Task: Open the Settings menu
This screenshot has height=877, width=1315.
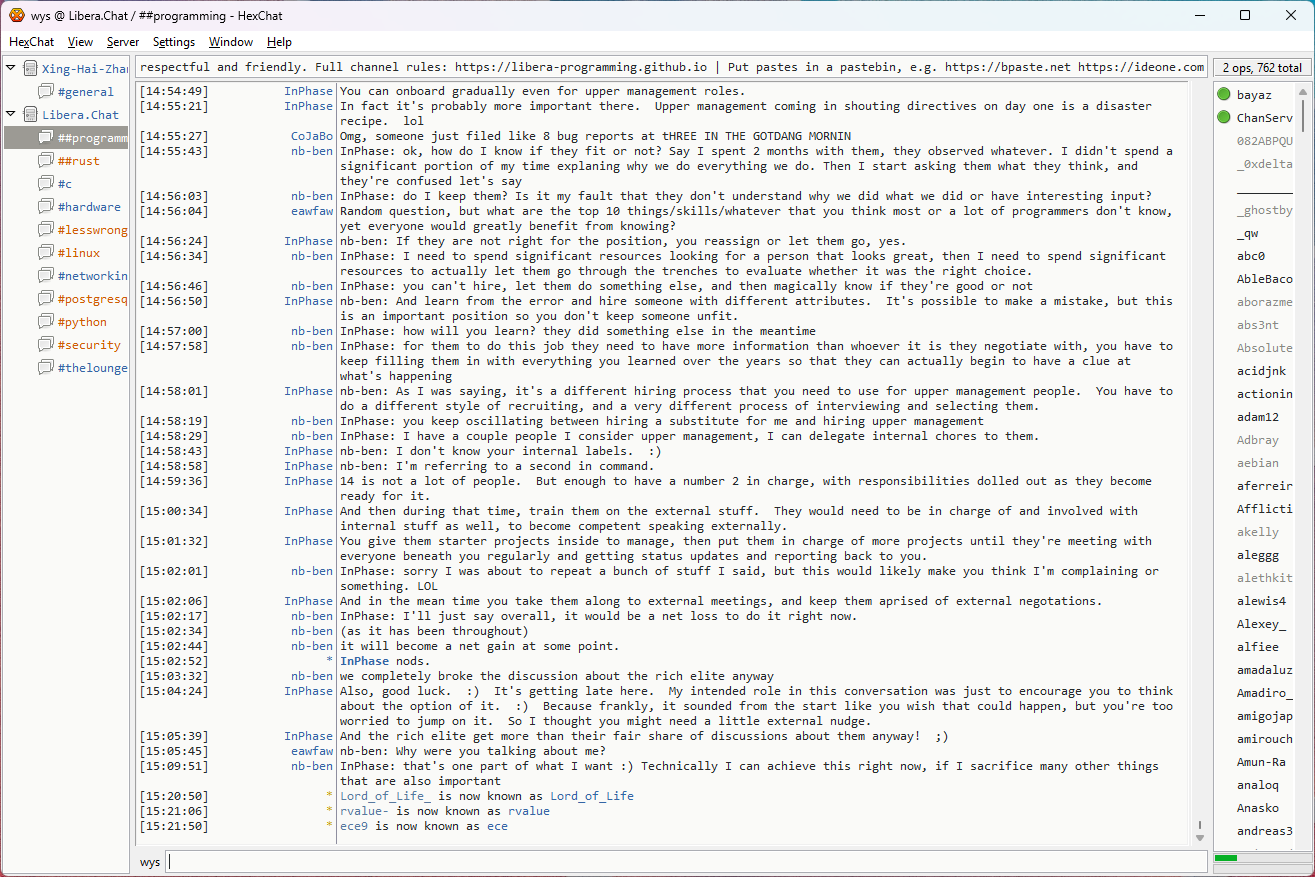Action: 174,42
